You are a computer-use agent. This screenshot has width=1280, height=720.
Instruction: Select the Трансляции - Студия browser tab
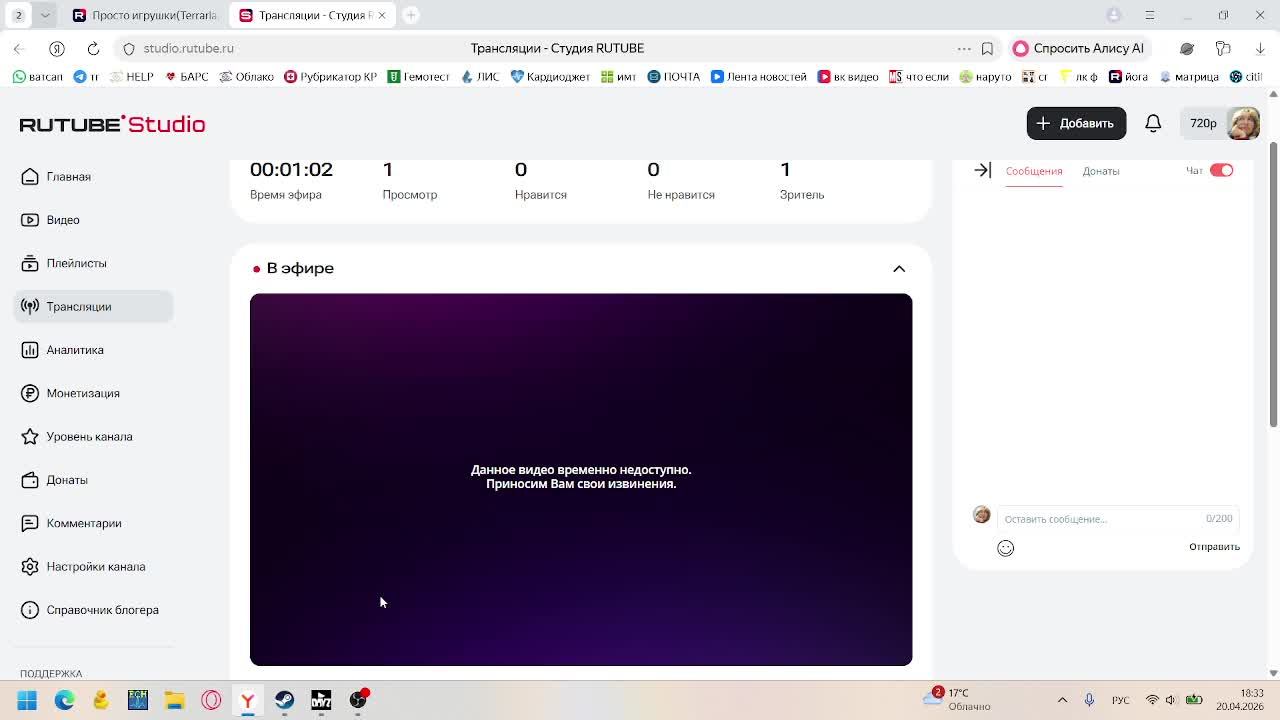[x=312, y=15]
